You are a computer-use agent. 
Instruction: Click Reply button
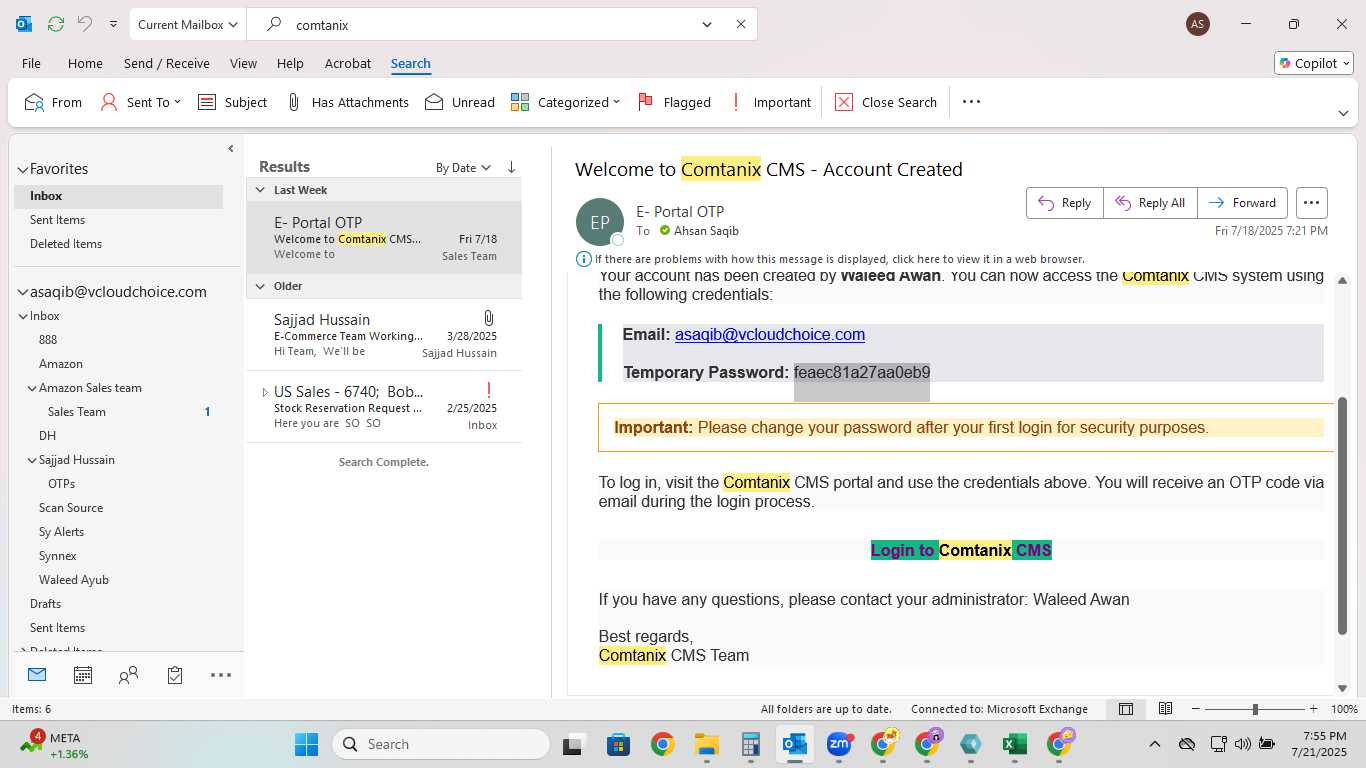pos(1065,202)
